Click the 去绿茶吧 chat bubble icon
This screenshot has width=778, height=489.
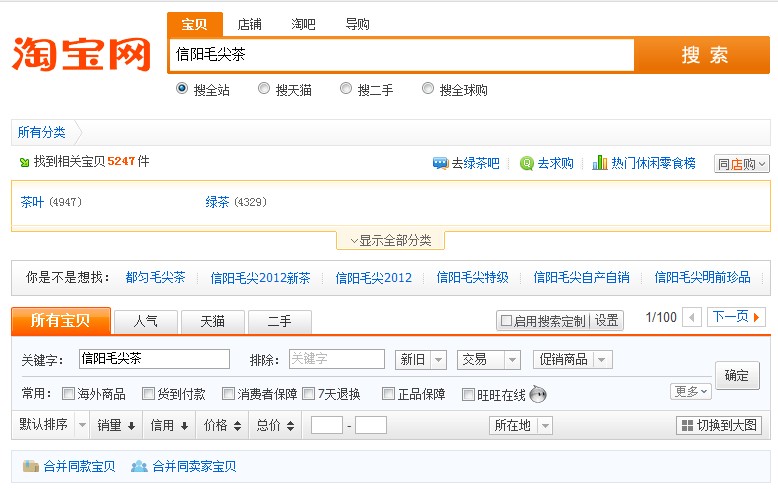(x=440, y=163)
